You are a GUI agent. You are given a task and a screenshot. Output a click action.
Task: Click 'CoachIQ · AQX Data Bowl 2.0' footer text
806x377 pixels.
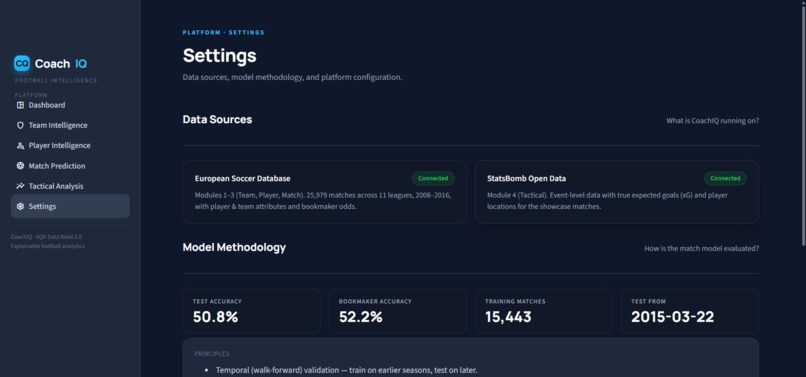(46, 237)
